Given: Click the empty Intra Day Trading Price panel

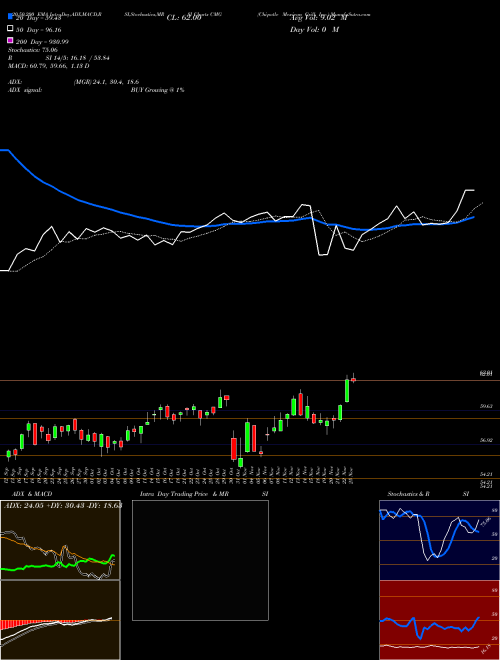Looking at the screenshot, I should (x=200, y=560).
